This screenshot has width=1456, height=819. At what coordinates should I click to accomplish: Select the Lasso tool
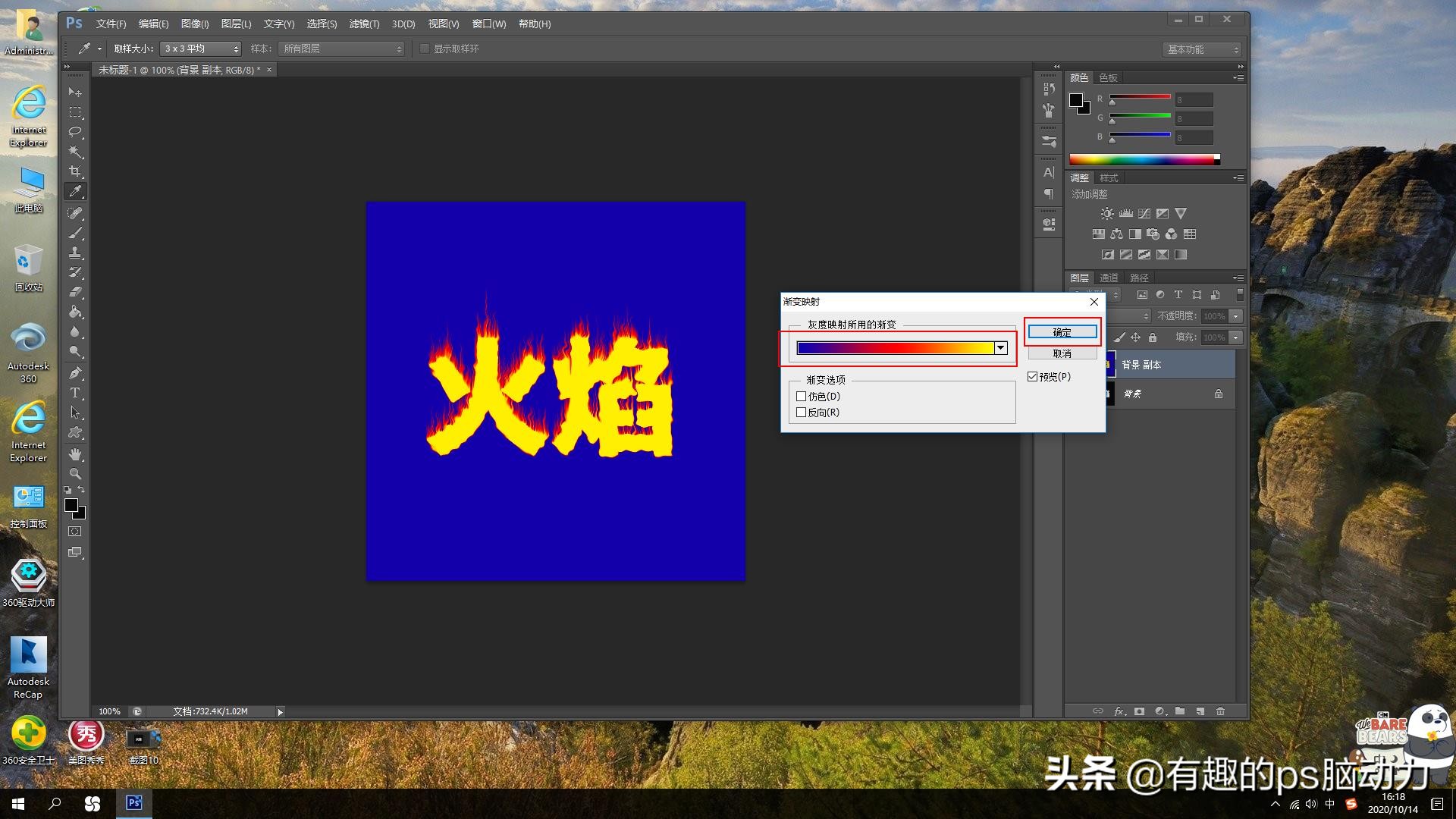click(x=75, y=132)
